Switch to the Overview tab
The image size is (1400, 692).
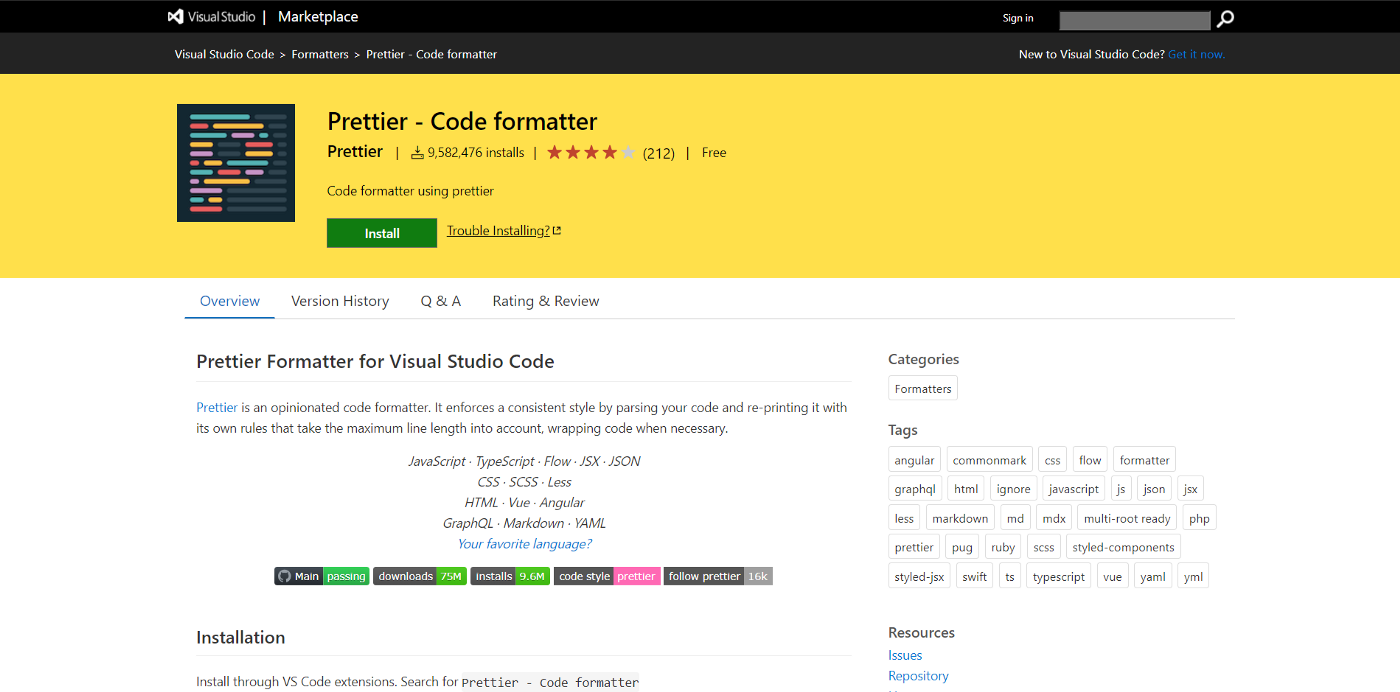tap(230, 301)
